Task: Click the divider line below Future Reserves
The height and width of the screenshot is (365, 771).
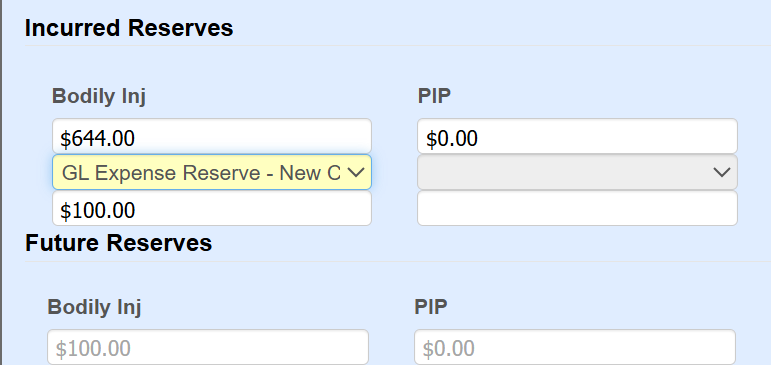Action: pyautogui.click(x=398, y=261)
